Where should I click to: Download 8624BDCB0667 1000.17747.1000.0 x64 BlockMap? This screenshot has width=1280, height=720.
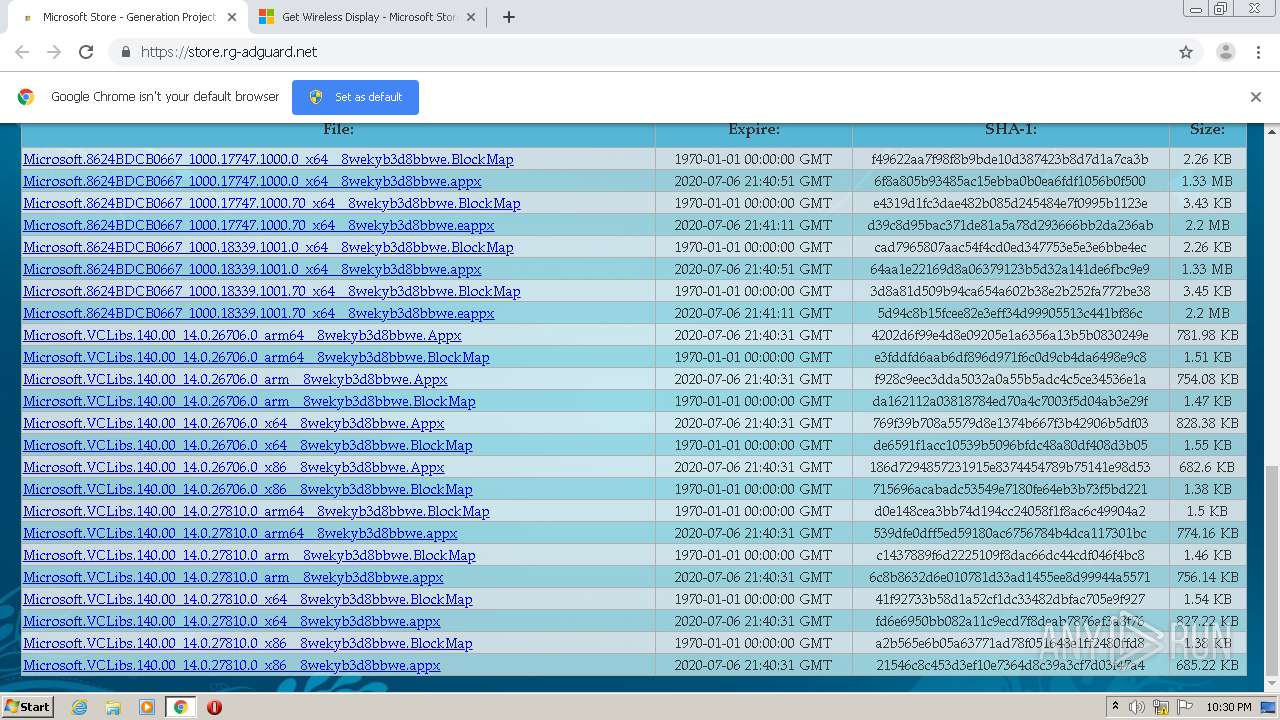coord(268,159)
